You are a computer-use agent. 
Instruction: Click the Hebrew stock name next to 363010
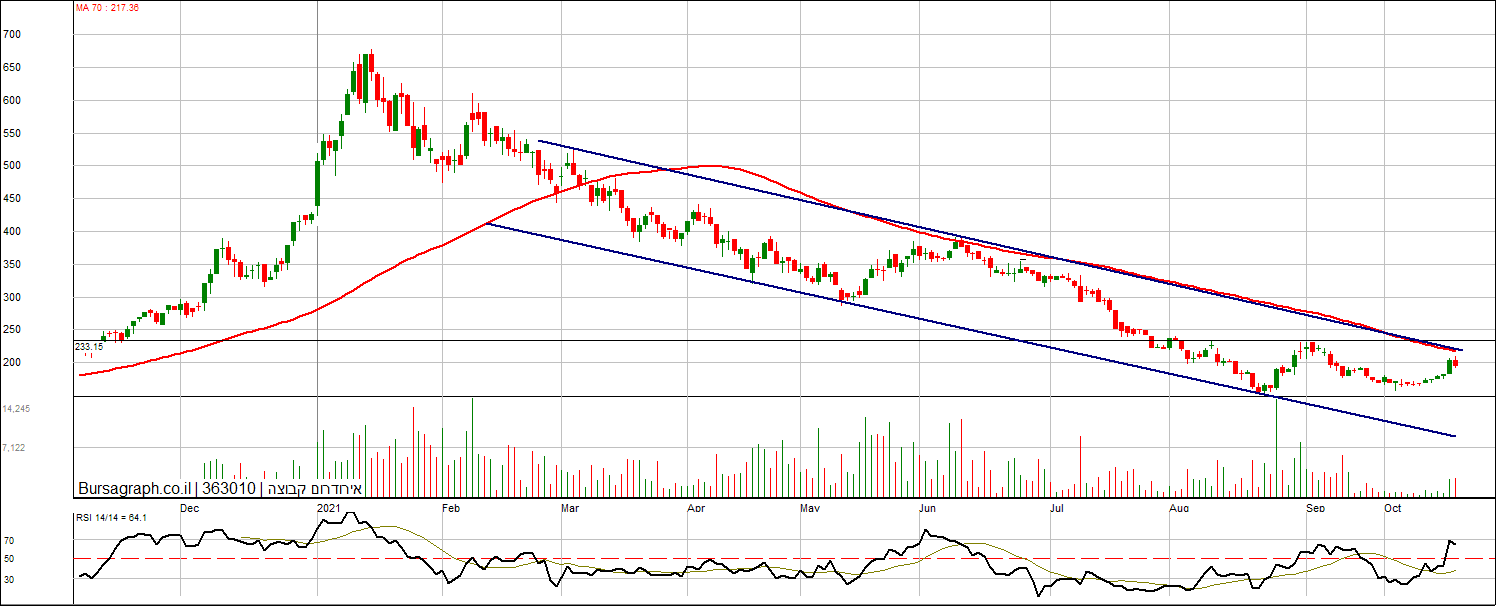point(313,489)
